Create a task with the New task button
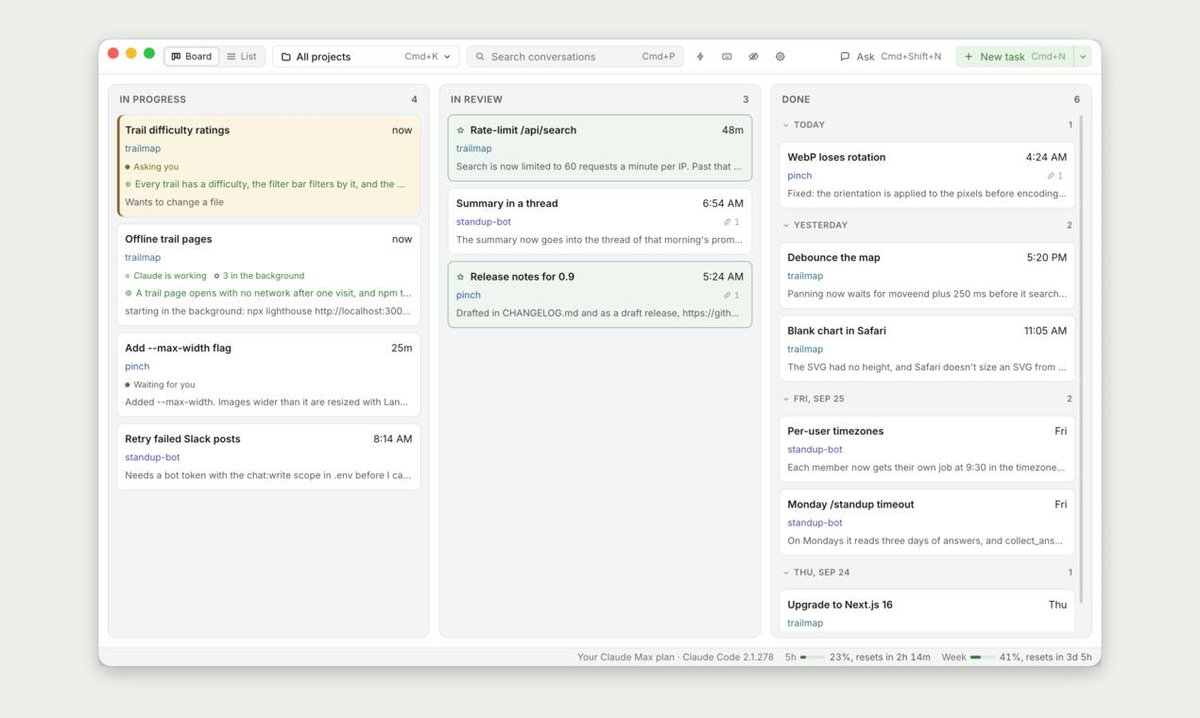The width and height of the screenshot is (1200, 718). (1014, 57)
